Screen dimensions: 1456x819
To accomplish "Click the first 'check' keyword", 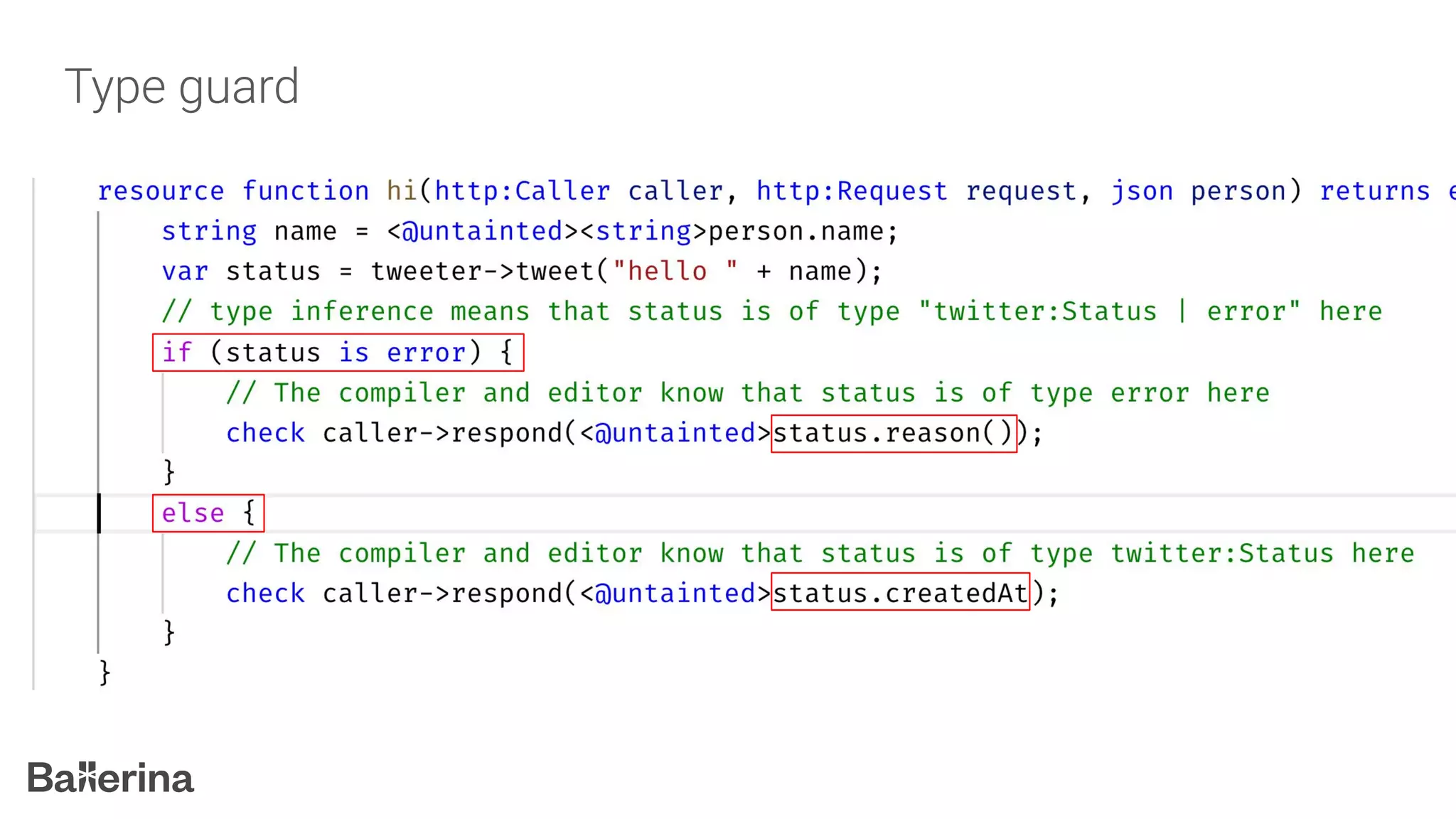I will (265, 433).
